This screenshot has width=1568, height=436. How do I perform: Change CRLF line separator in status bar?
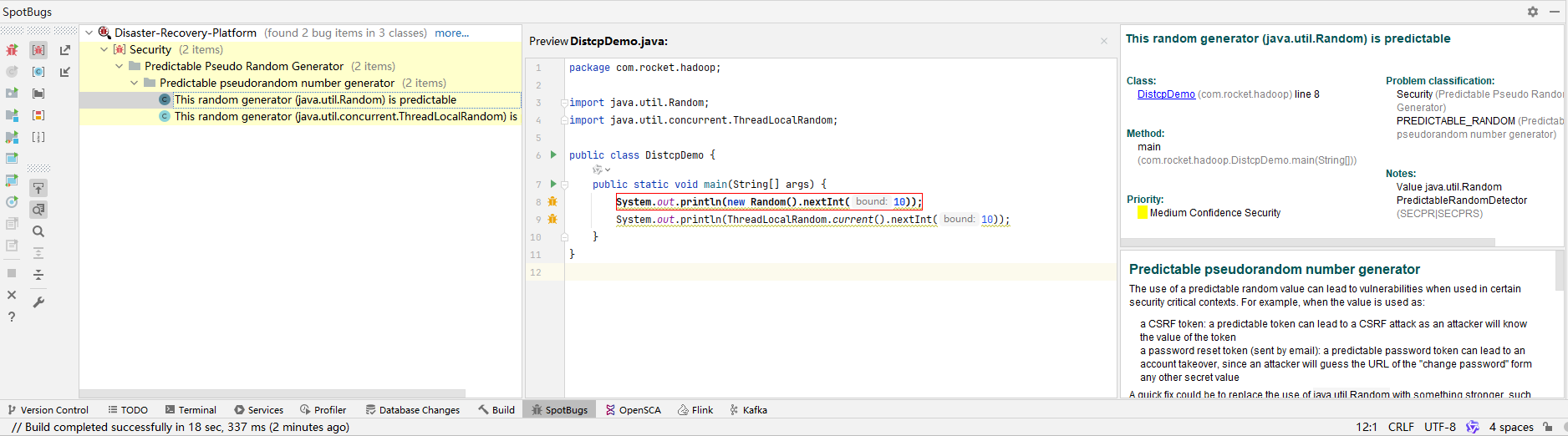pyautogui.click(x=1401, y=427)
